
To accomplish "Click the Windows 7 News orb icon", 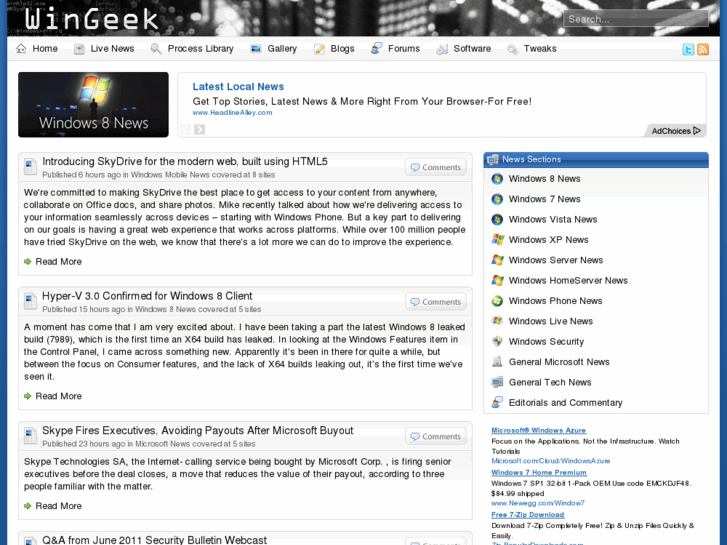I will tap(497, 199).
